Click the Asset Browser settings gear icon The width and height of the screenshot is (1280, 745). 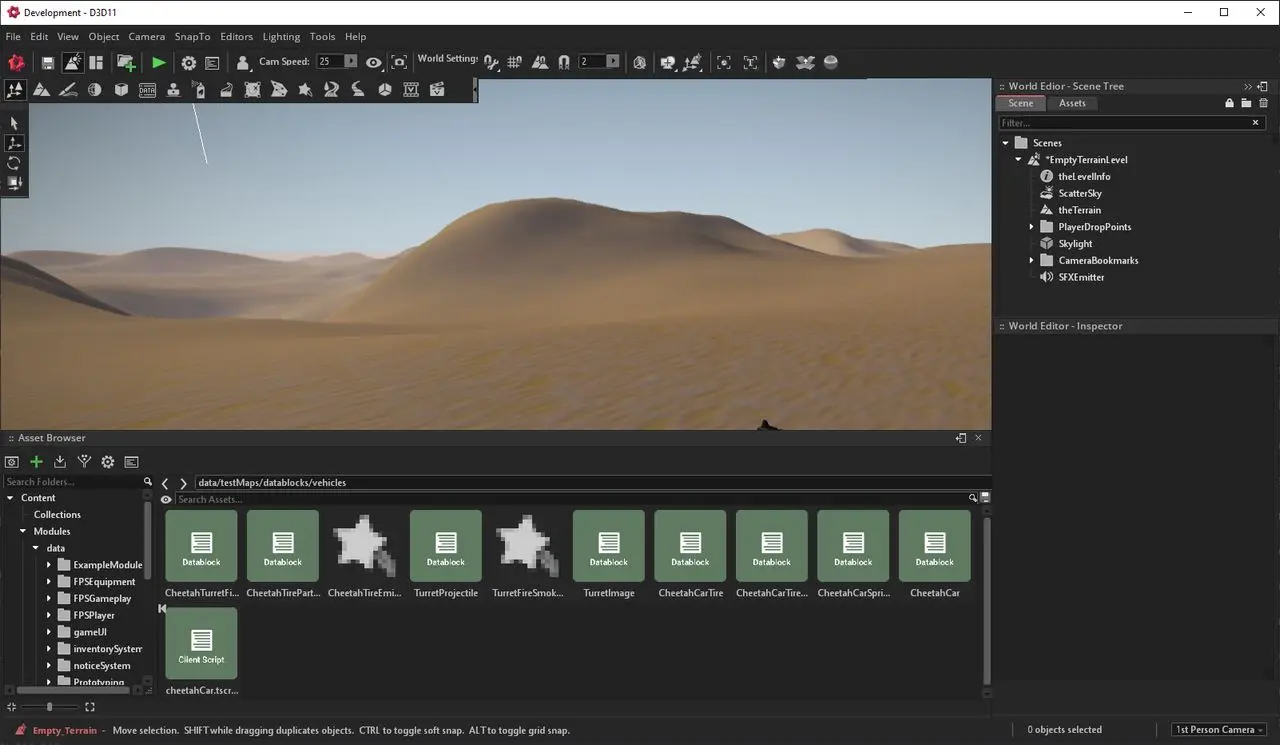[x=108, y=462]
